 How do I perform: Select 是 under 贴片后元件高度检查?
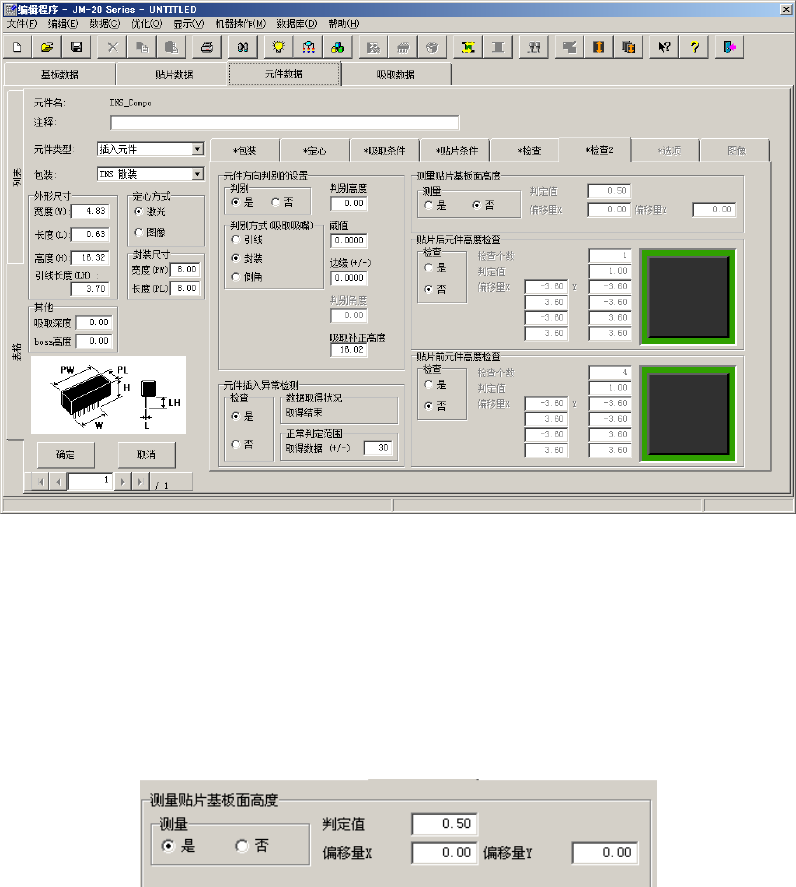(x=429, y=268)
